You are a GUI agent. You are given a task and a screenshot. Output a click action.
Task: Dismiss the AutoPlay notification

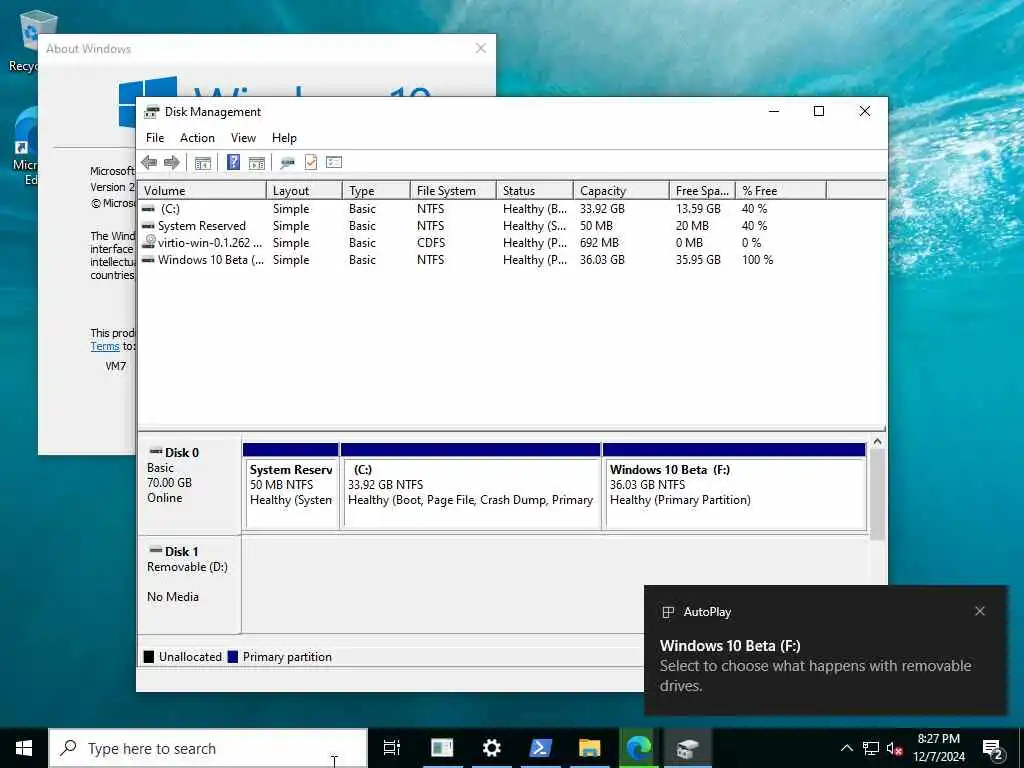pyautogui.click(x=980, y=611)
